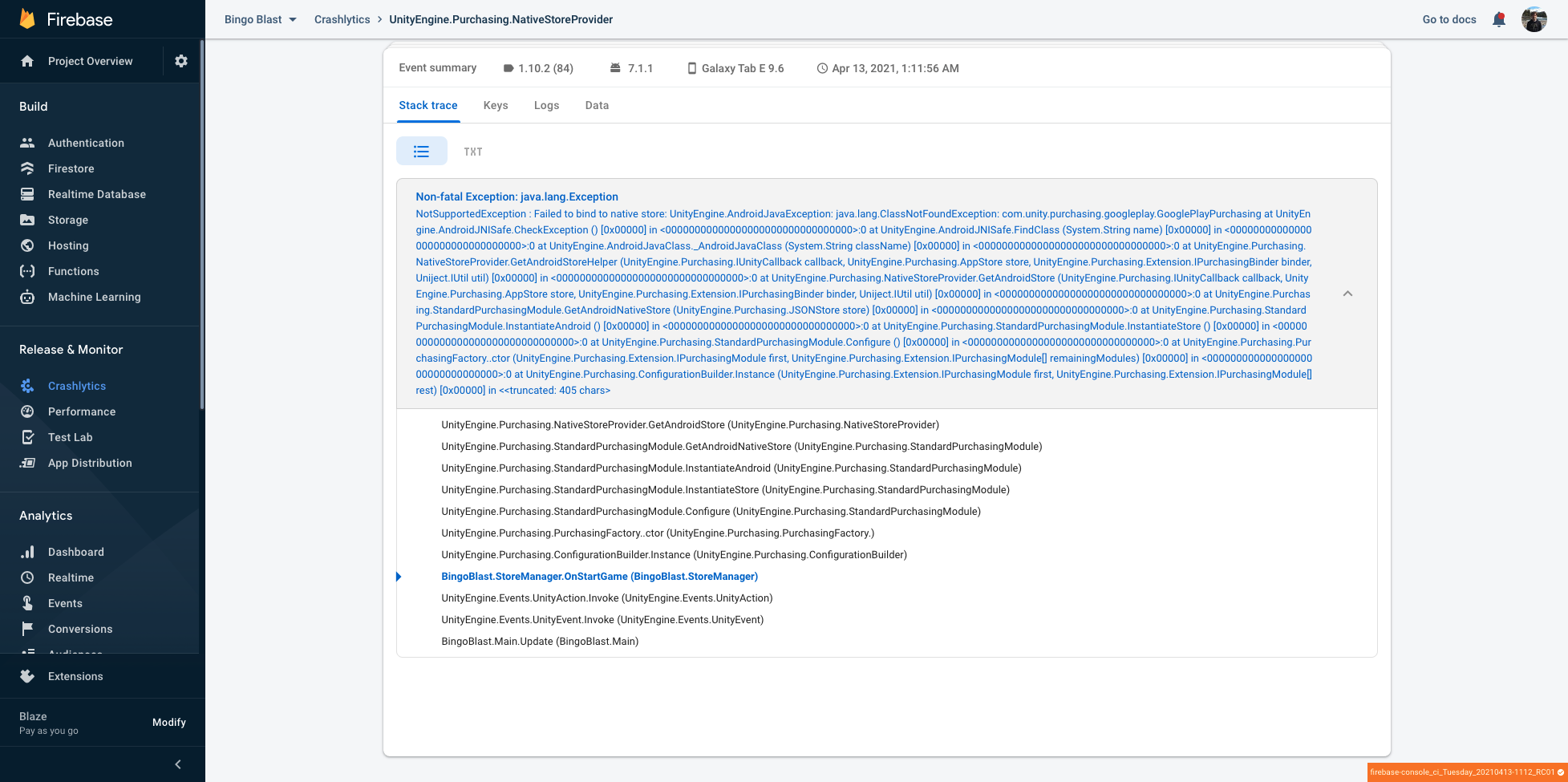
Task: Click the UnityAction.Invoke frame
Action: tap(607, 598)
